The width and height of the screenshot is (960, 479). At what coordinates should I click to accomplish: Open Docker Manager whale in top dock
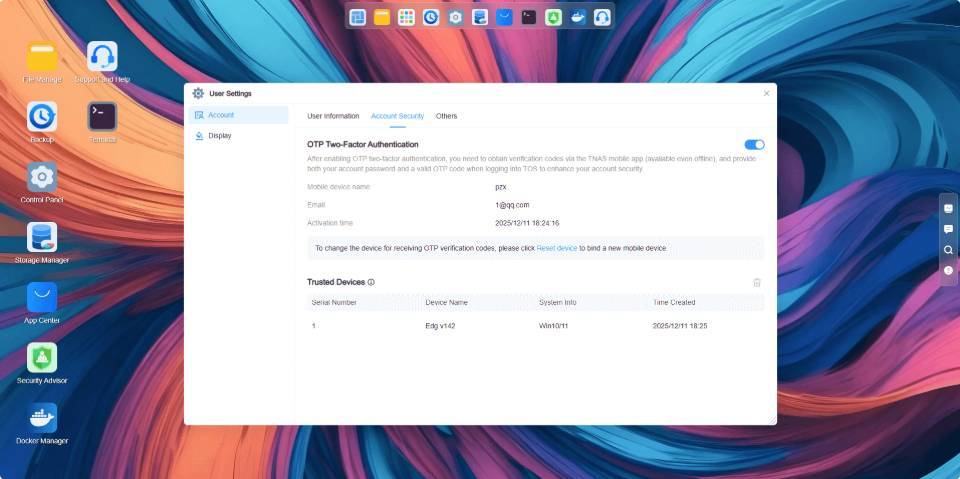pos(578,17)
